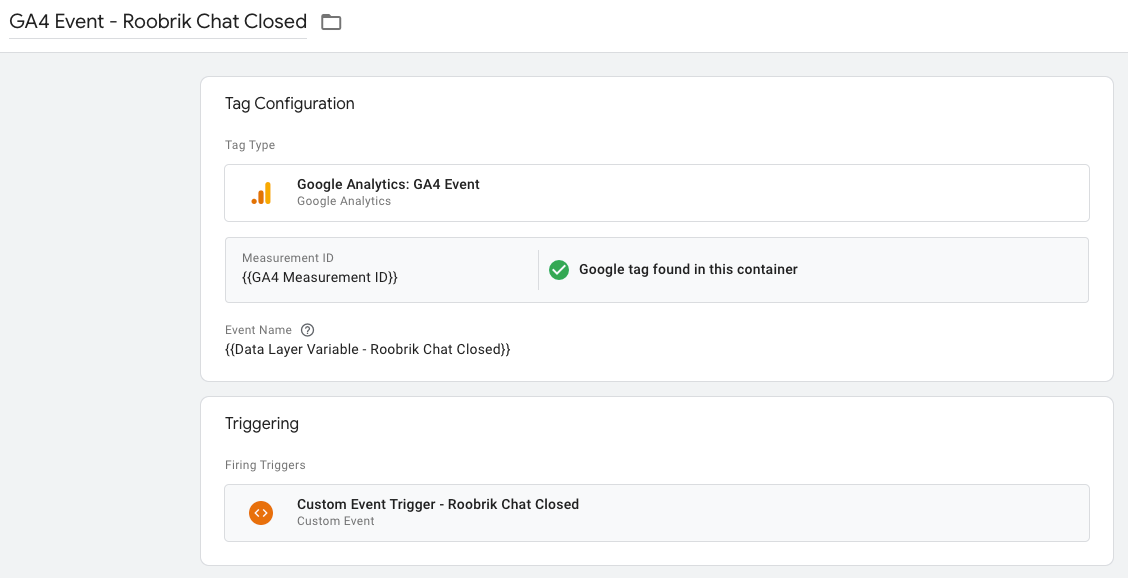
Task: Open the Event Name help question mark
Action: [x=307, y=330]
